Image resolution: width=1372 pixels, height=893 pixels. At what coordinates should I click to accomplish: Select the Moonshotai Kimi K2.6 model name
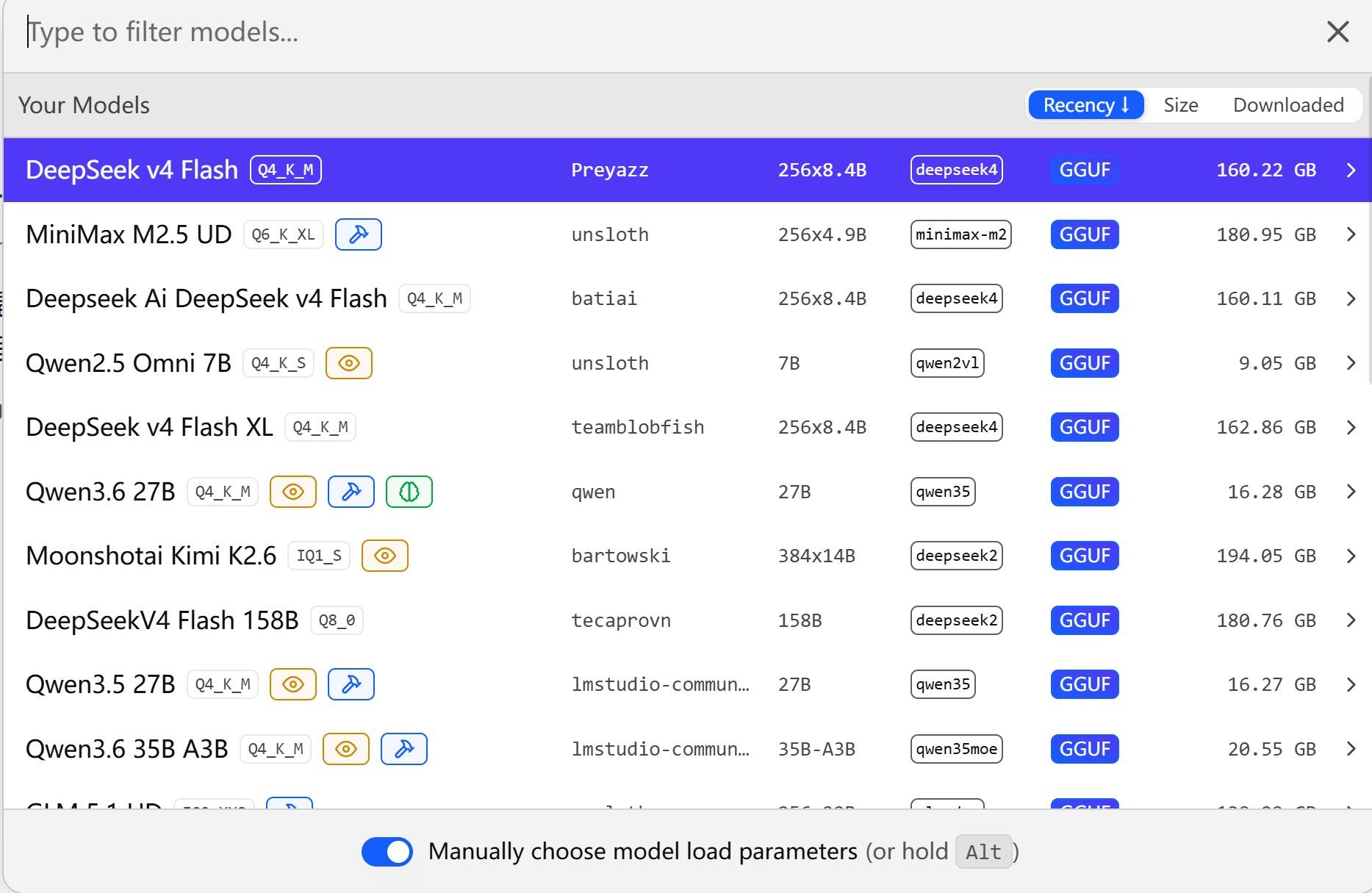151,556
